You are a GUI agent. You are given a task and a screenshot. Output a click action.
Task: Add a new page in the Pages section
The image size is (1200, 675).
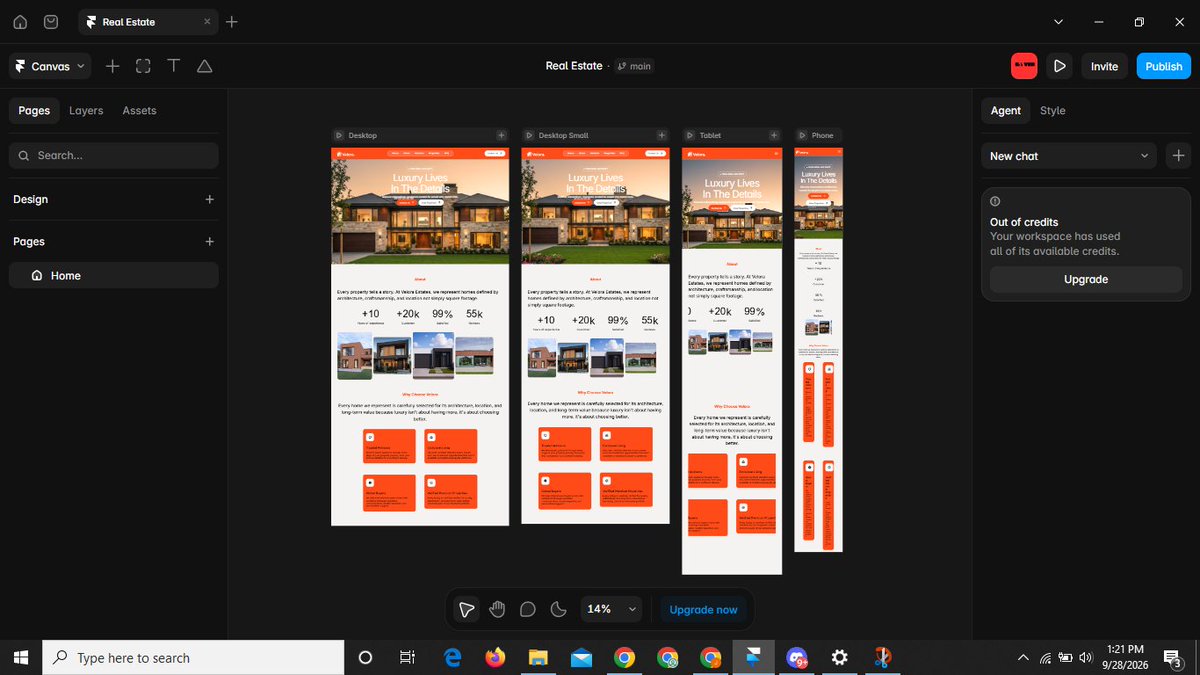(x=210, y=241)
